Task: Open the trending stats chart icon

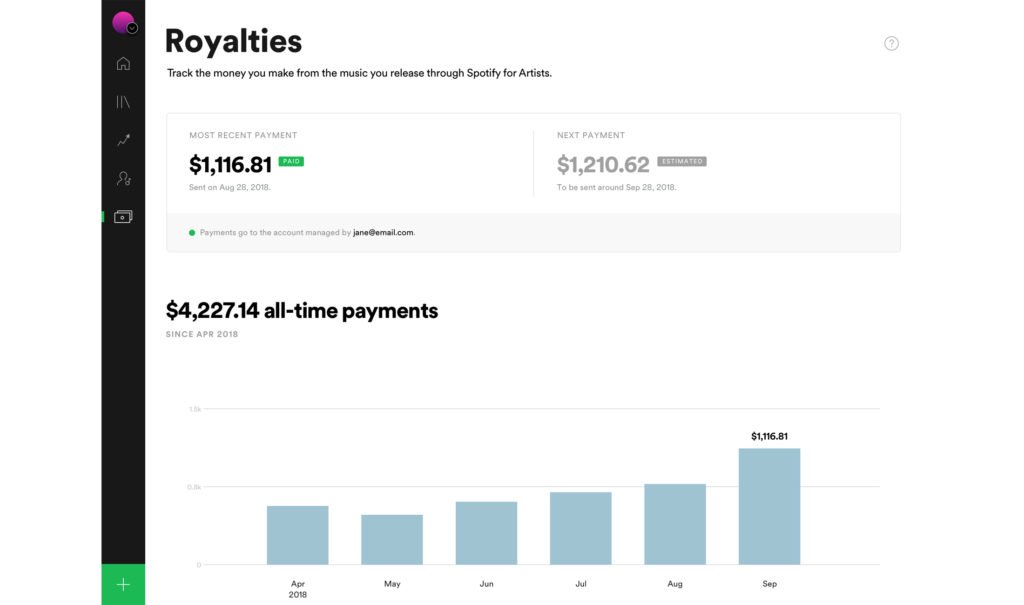Action: tap(123, 141)
